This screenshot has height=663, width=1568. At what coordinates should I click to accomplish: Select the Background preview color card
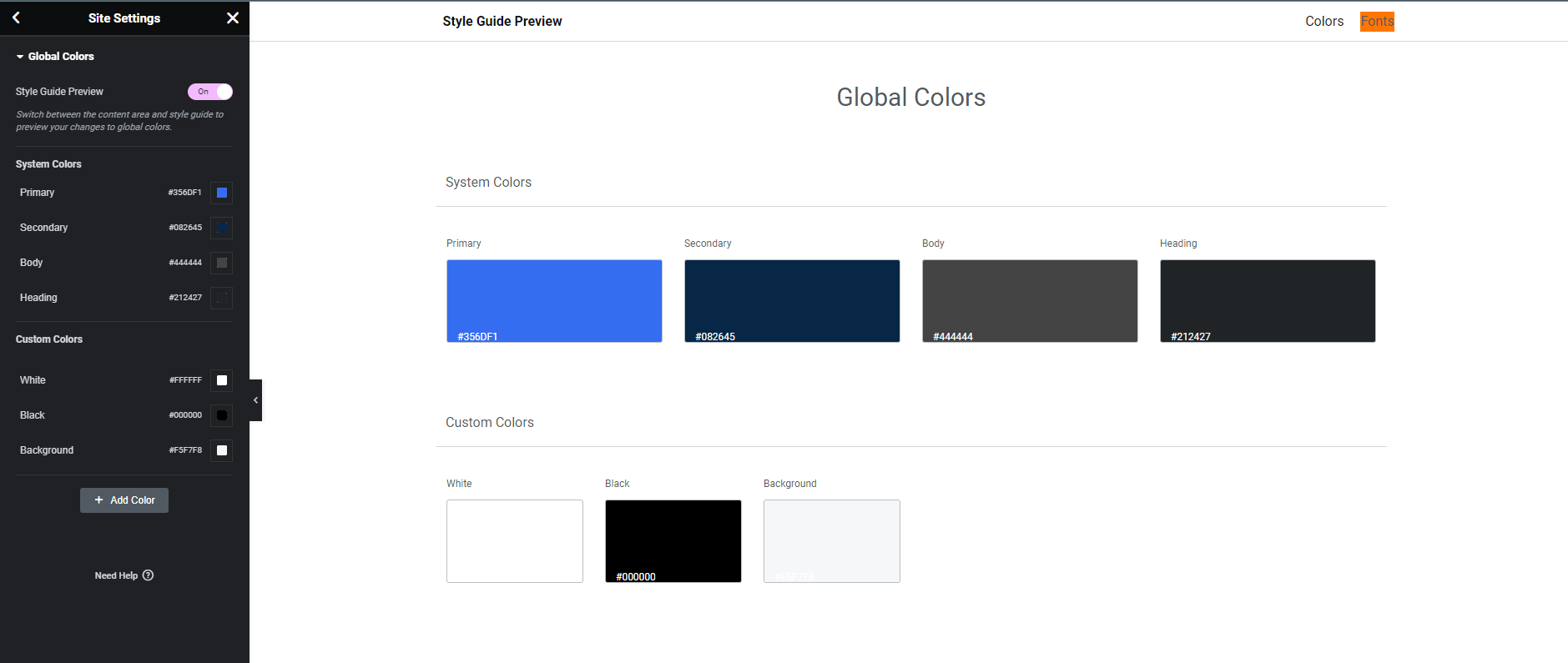click(x=832, y=541)
